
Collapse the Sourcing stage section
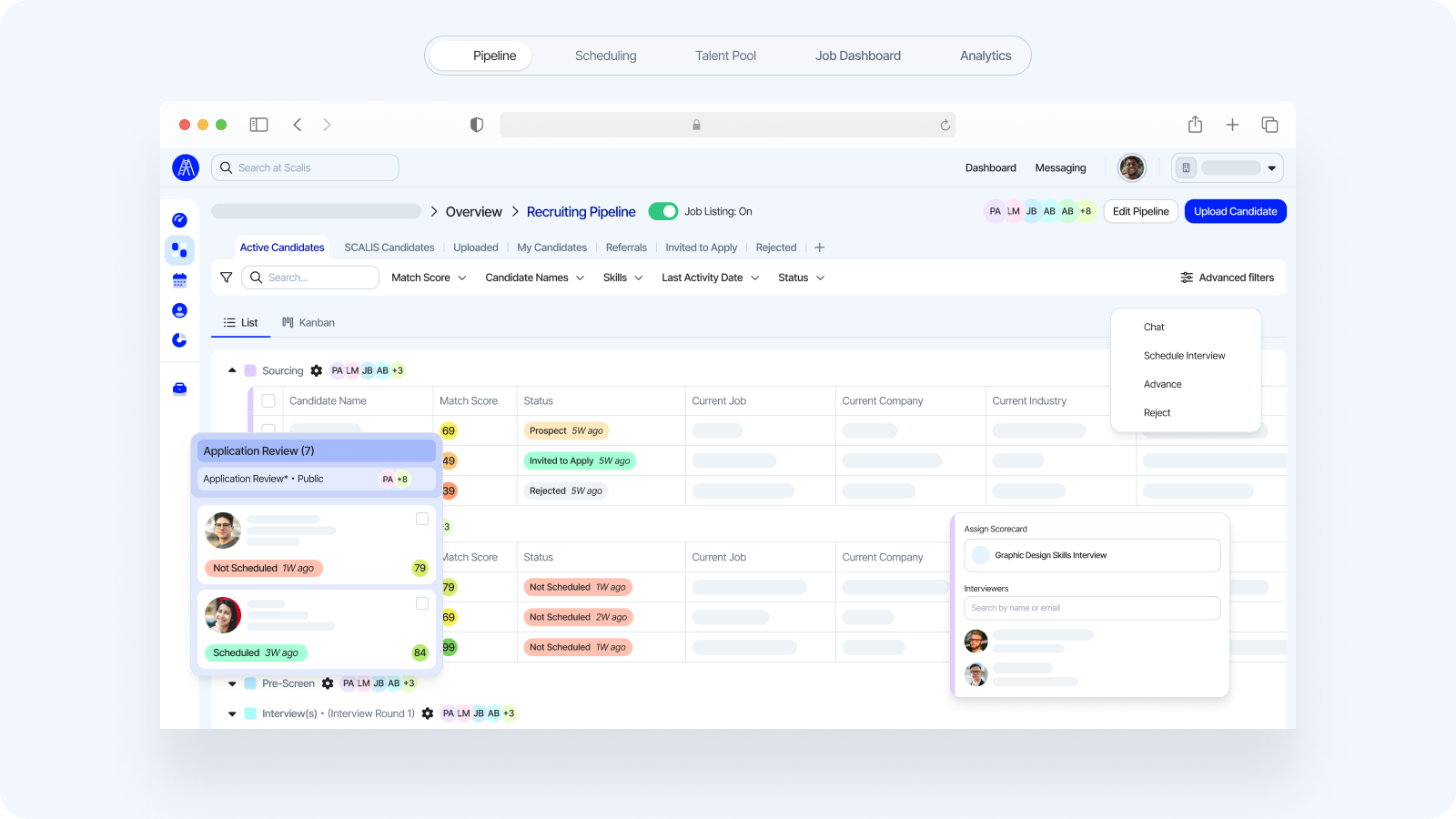click(x=232, y=370)
